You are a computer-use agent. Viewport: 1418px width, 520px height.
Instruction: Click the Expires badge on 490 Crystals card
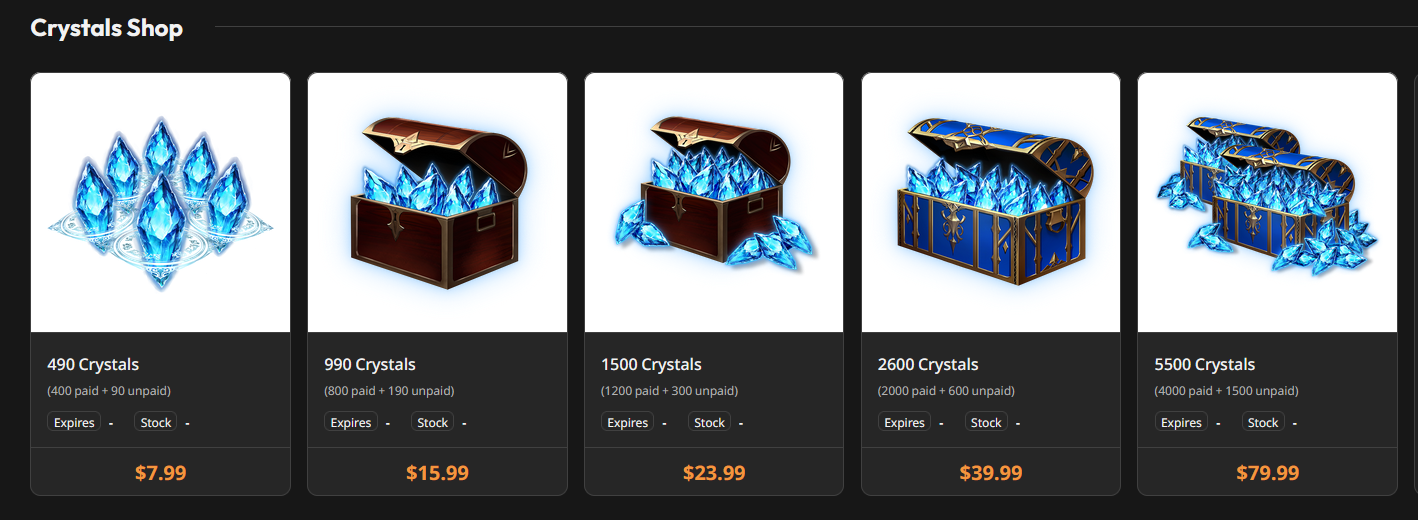[74, 422]
